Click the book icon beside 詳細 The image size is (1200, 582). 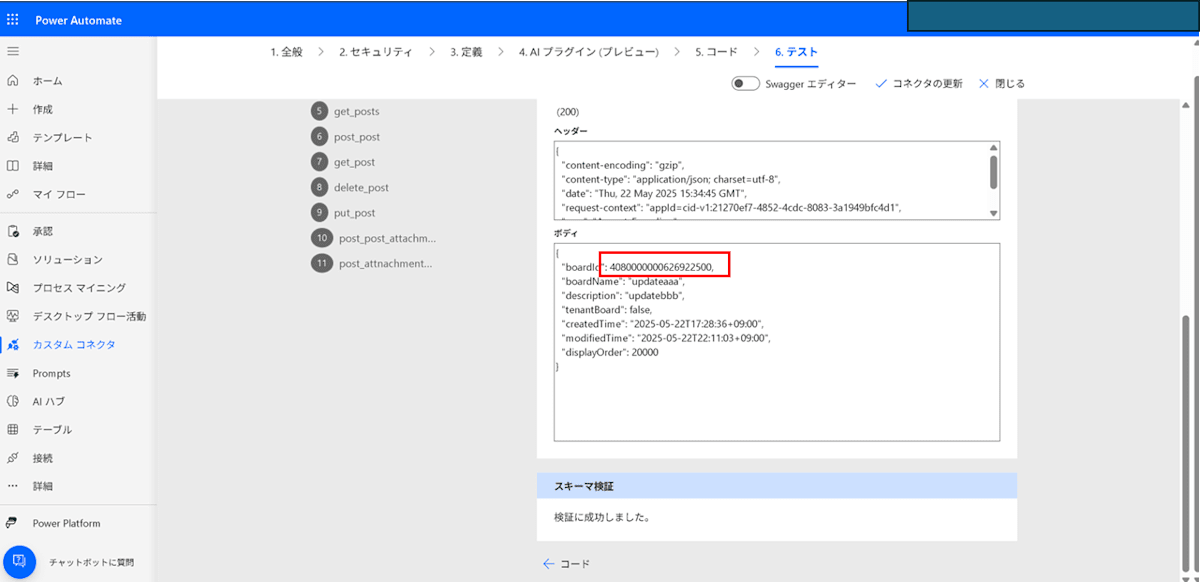(13, 166)
